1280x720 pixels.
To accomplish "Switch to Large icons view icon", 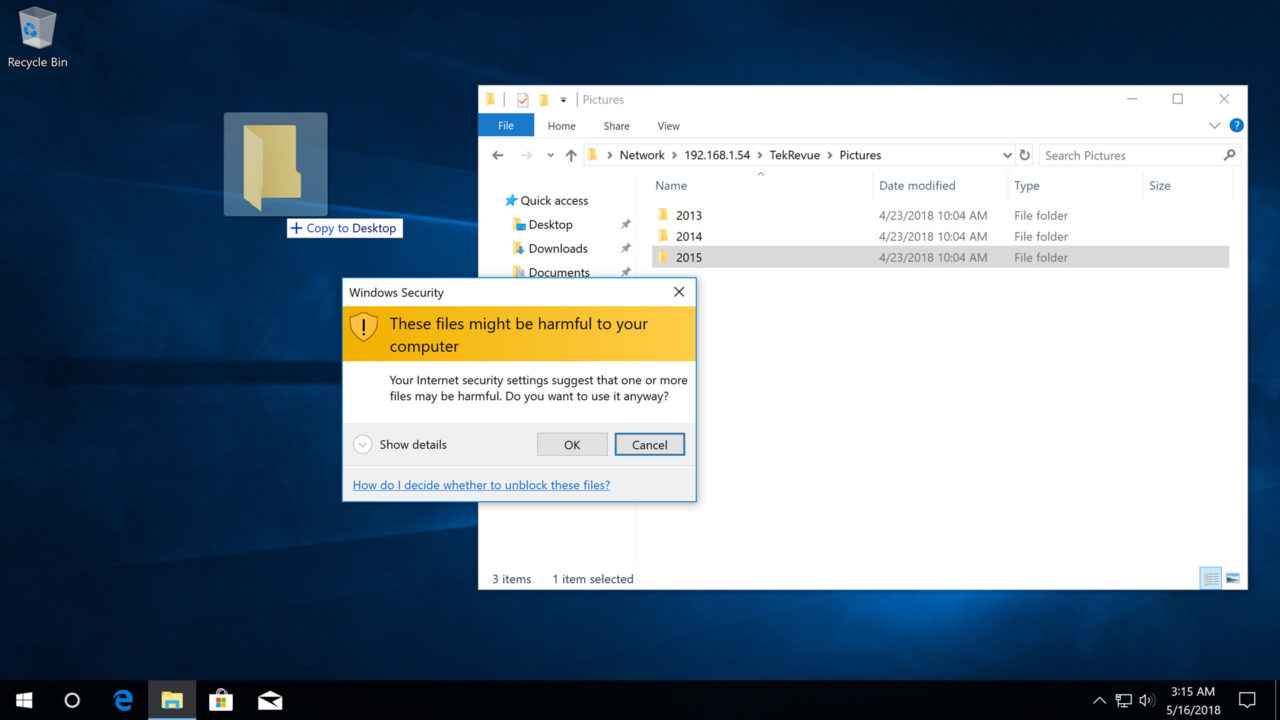I will (x=1232, y=578).
